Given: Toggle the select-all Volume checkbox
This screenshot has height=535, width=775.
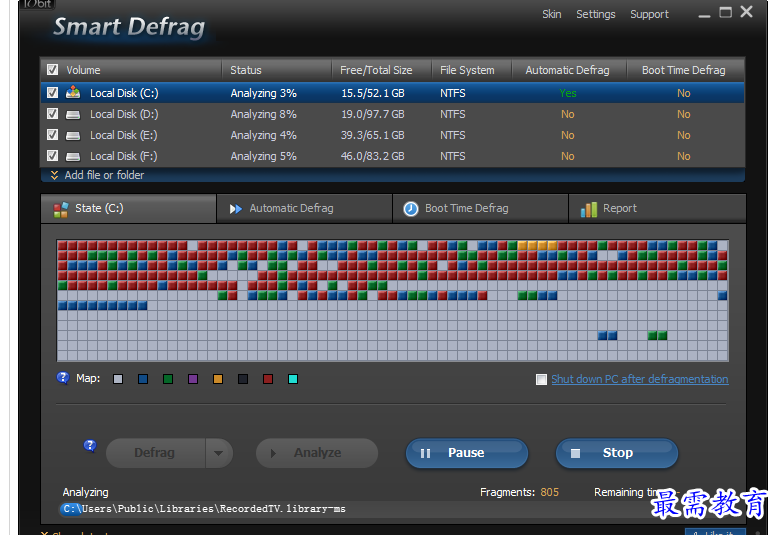Looking at the screenshot, I should [52, 70].
